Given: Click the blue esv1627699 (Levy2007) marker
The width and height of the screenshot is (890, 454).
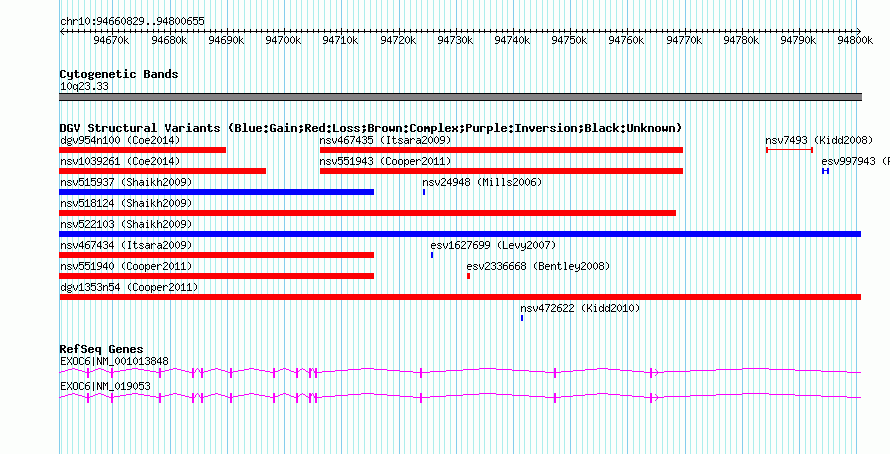Looking at the screenshot, I should click(x=432, y=255).
